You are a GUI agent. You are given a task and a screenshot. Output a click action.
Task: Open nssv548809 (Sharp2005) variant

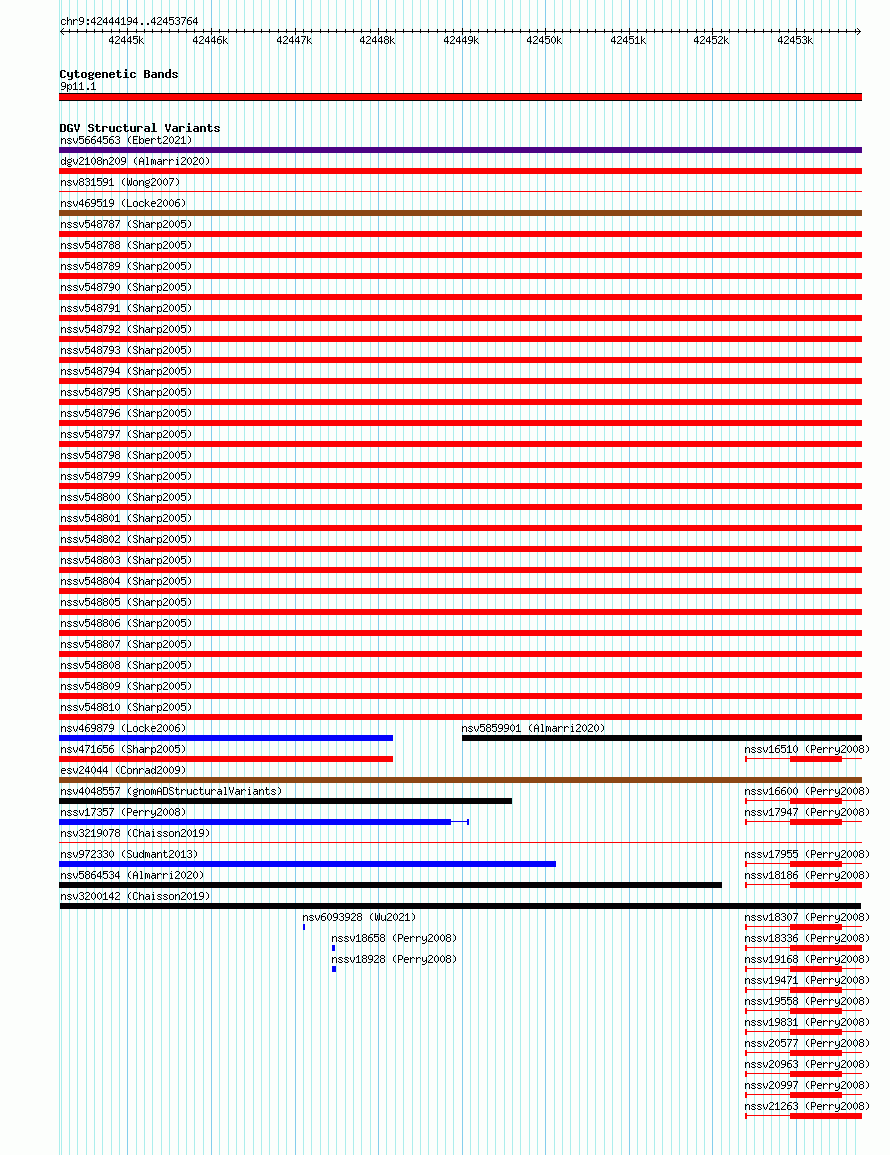click(126, 686)
